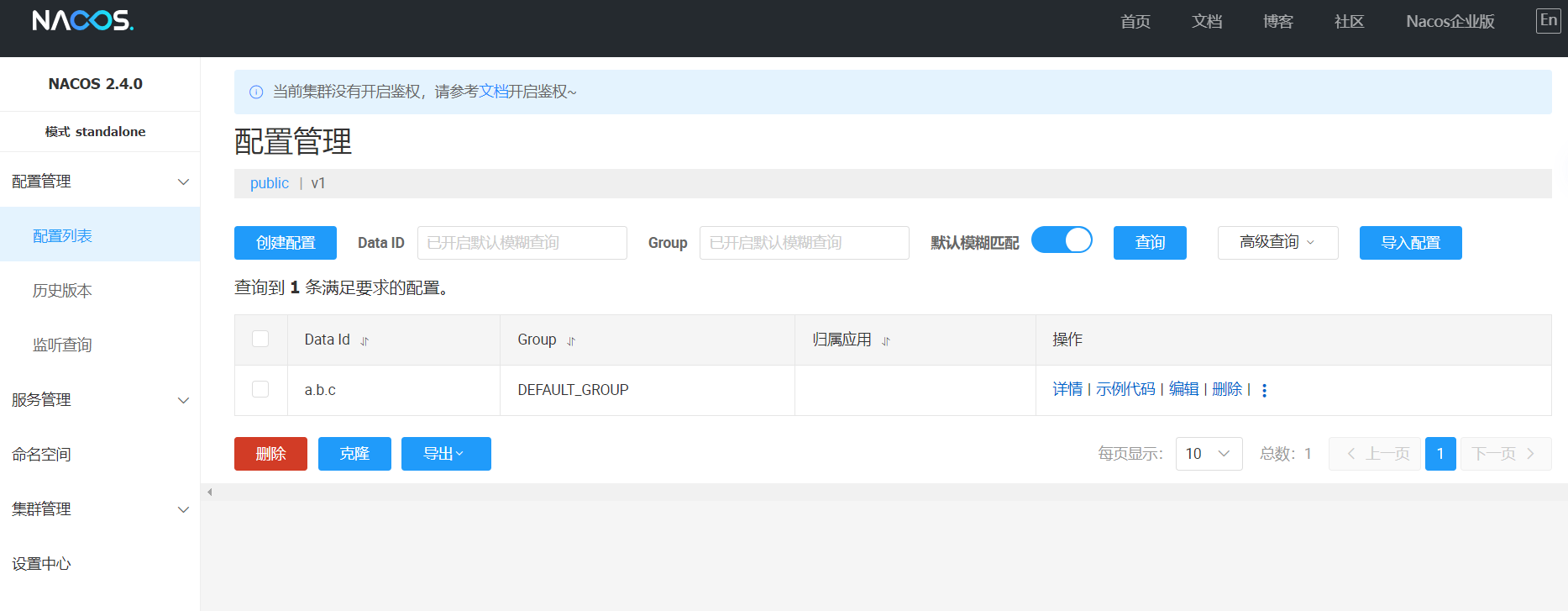Image resolution: width=1568 pixels, height=611 pixels.
Task: Click 下一页 pagination button
Action: [1506, 454]
